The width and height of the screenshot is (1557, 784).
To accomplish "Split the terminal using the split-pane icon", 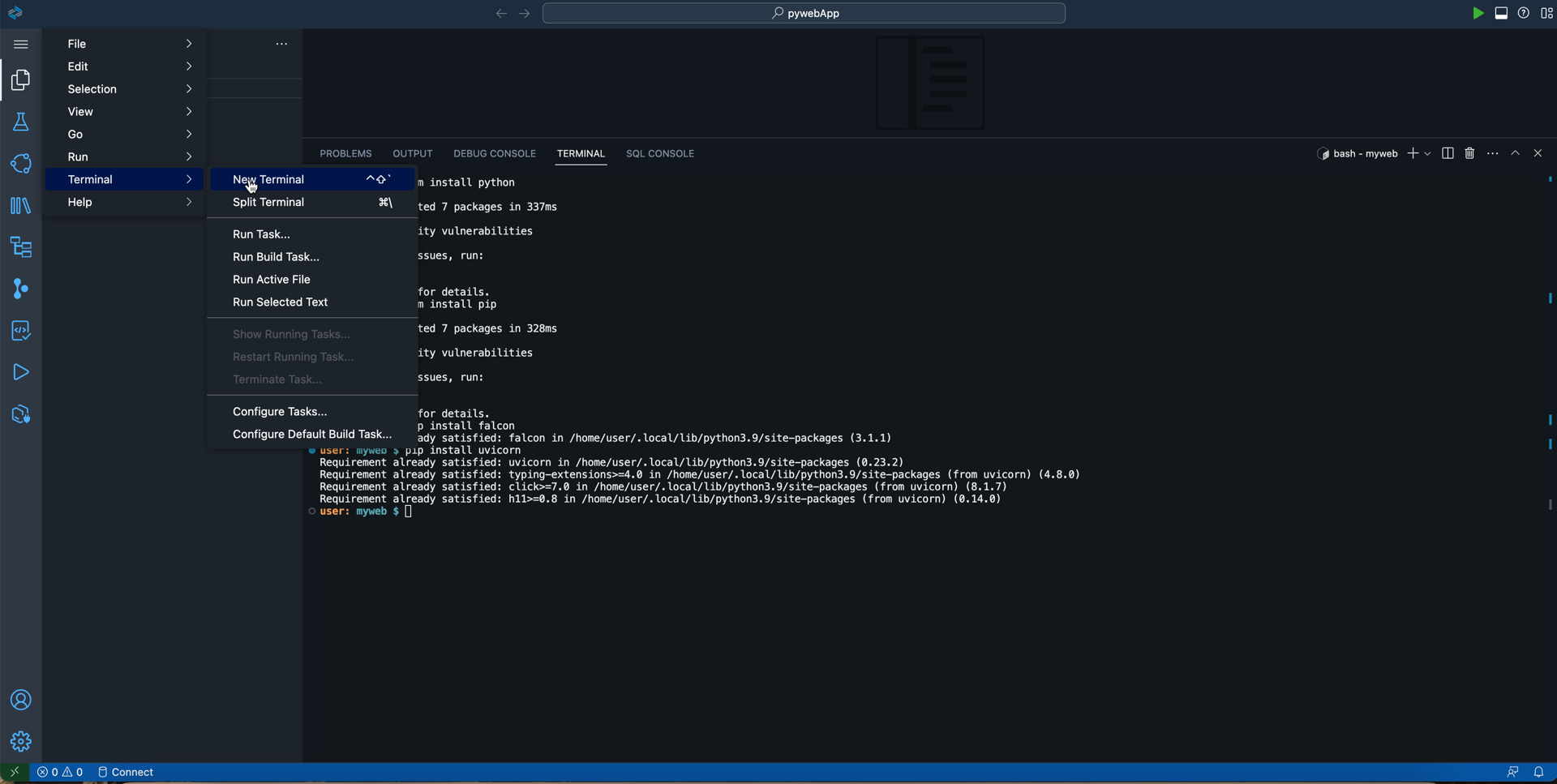I will [1448, 152].
